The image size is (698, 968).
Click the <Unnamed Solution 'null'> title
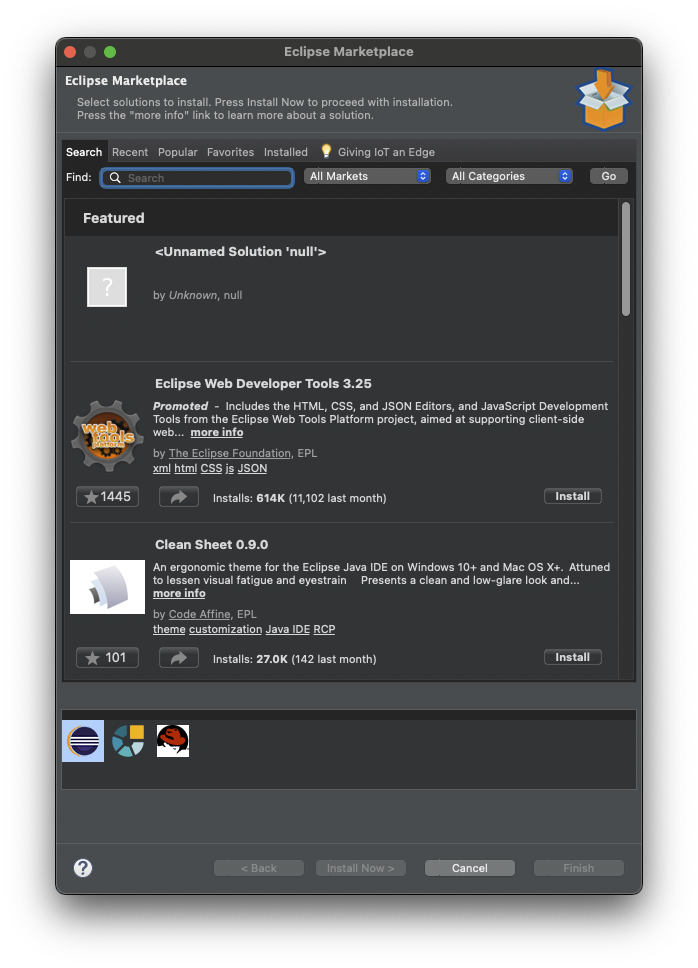(241, 252)
